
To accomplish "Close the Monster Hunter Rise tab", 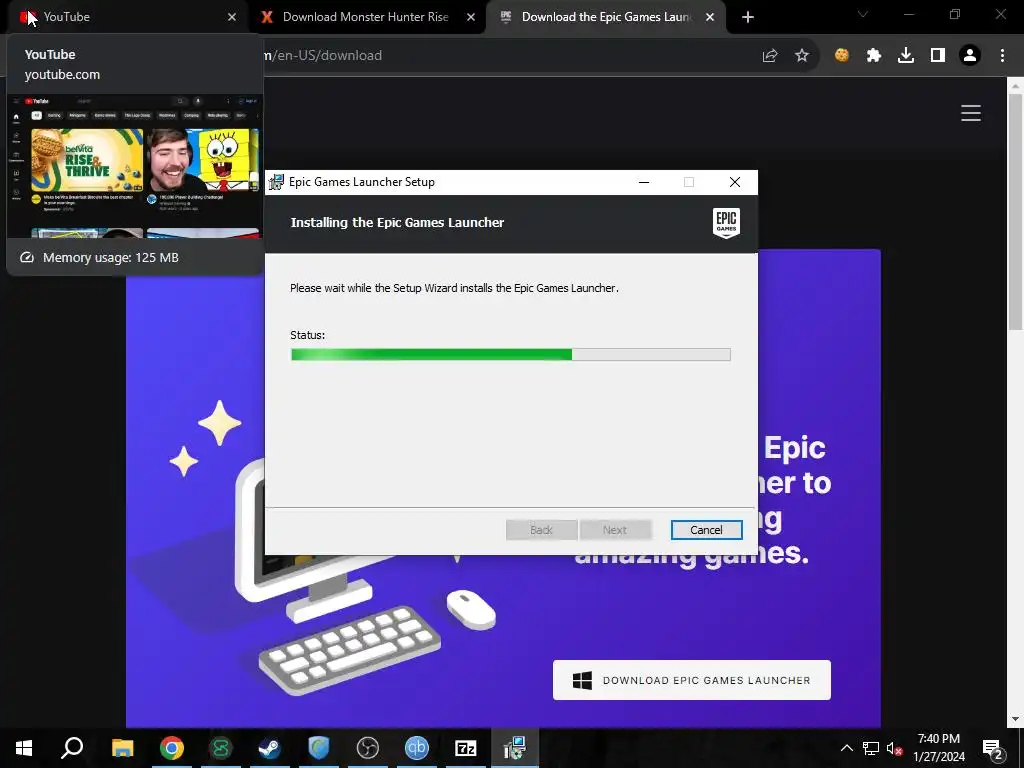I will point(471,17).
